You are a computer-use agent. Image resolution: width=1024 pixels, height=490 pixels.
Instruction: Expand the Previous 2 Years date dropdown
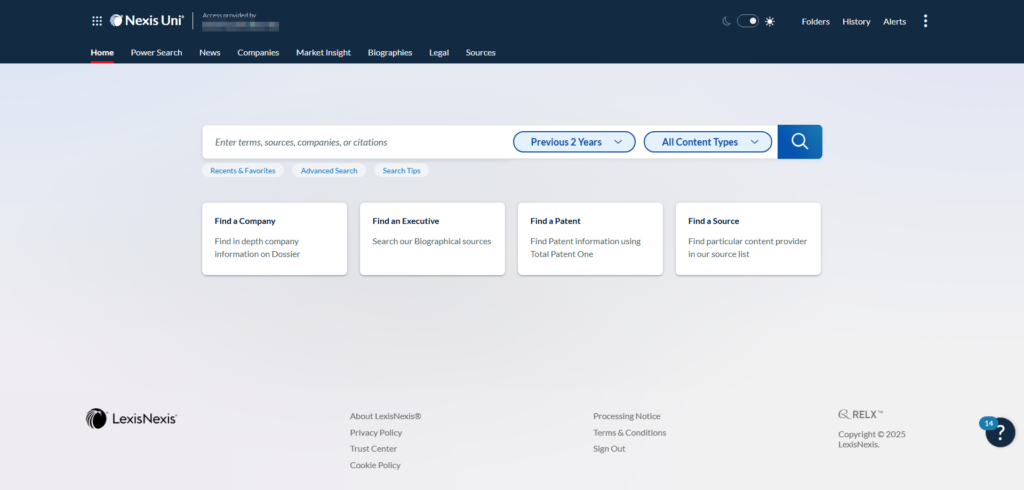pos(574,142)
